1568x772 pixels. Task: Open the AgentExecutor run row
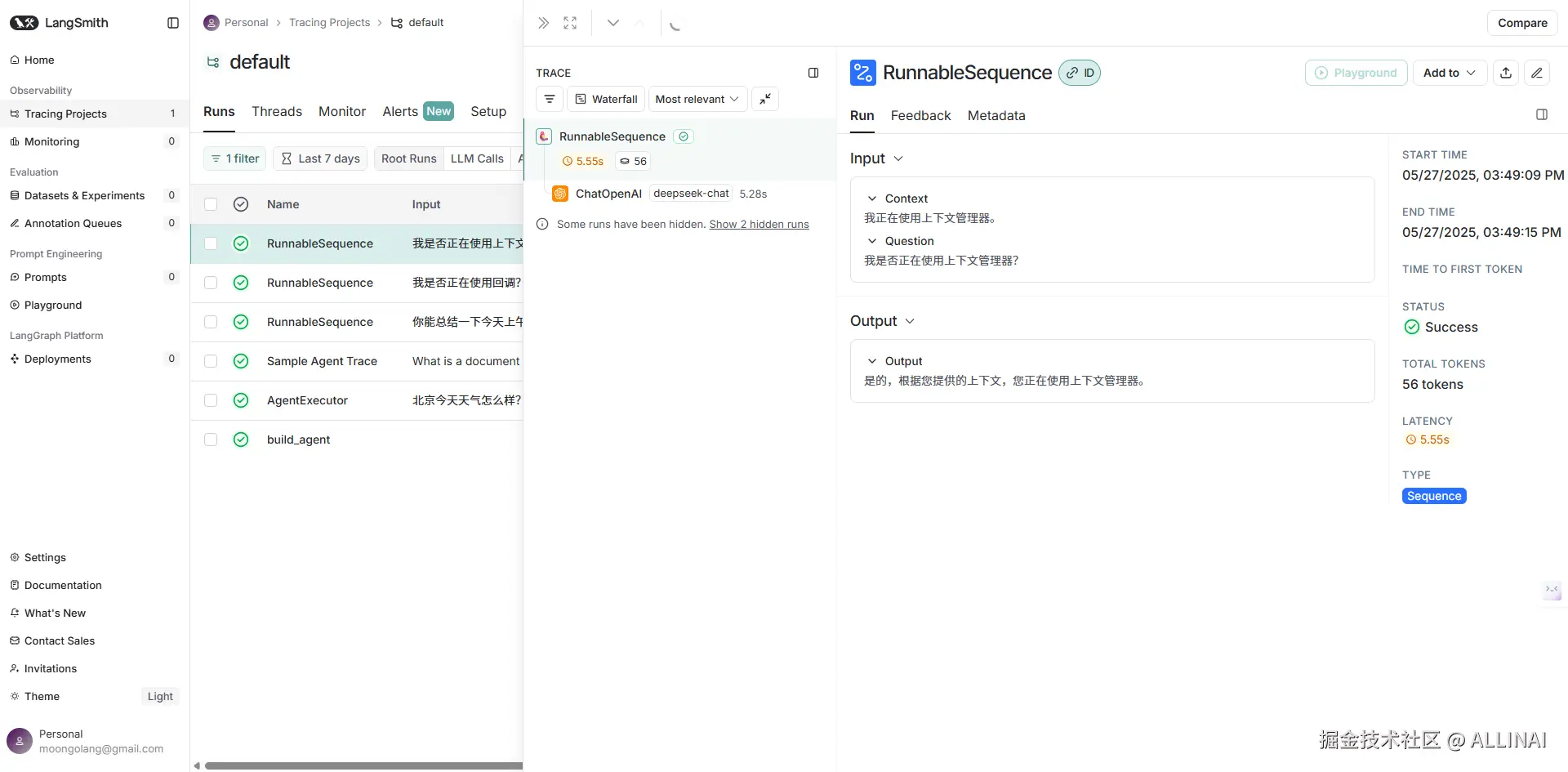click(x=357, y=400)
